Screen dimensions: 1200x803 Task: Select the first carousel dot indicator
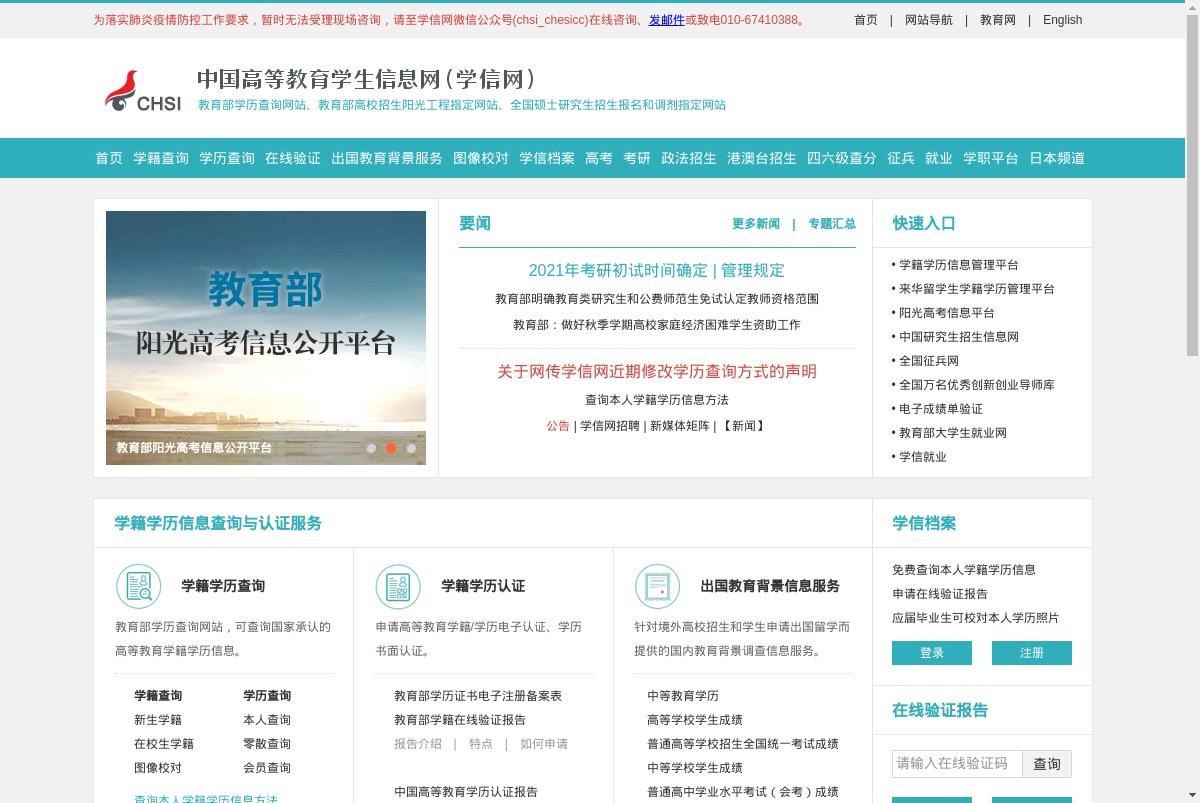pyautogui.click(x=371, y=448)
